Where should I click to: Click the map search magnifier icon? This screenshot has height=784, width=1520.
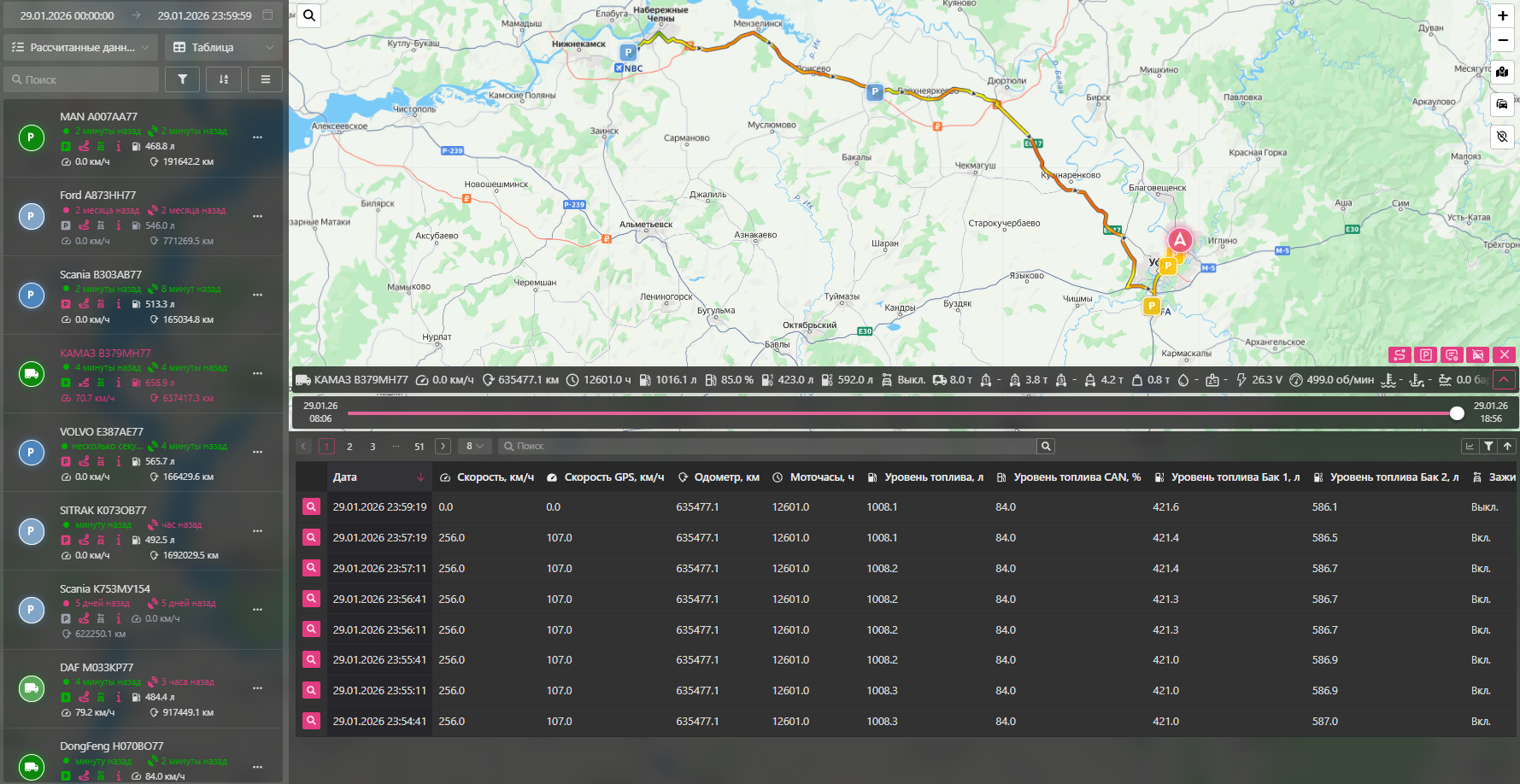[309, 15]
